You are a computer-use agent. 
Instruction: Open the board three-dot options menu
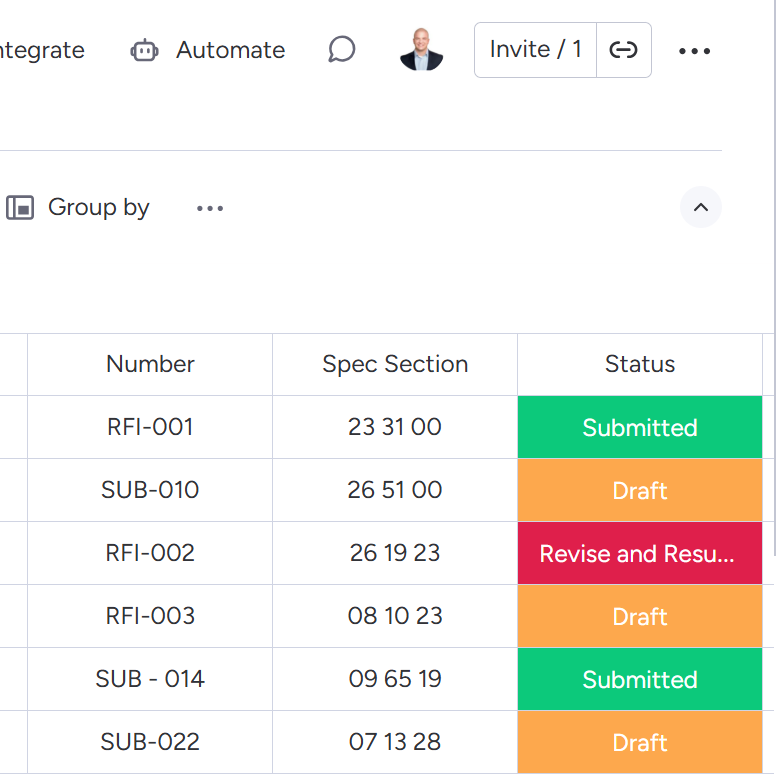click(694, 51)
